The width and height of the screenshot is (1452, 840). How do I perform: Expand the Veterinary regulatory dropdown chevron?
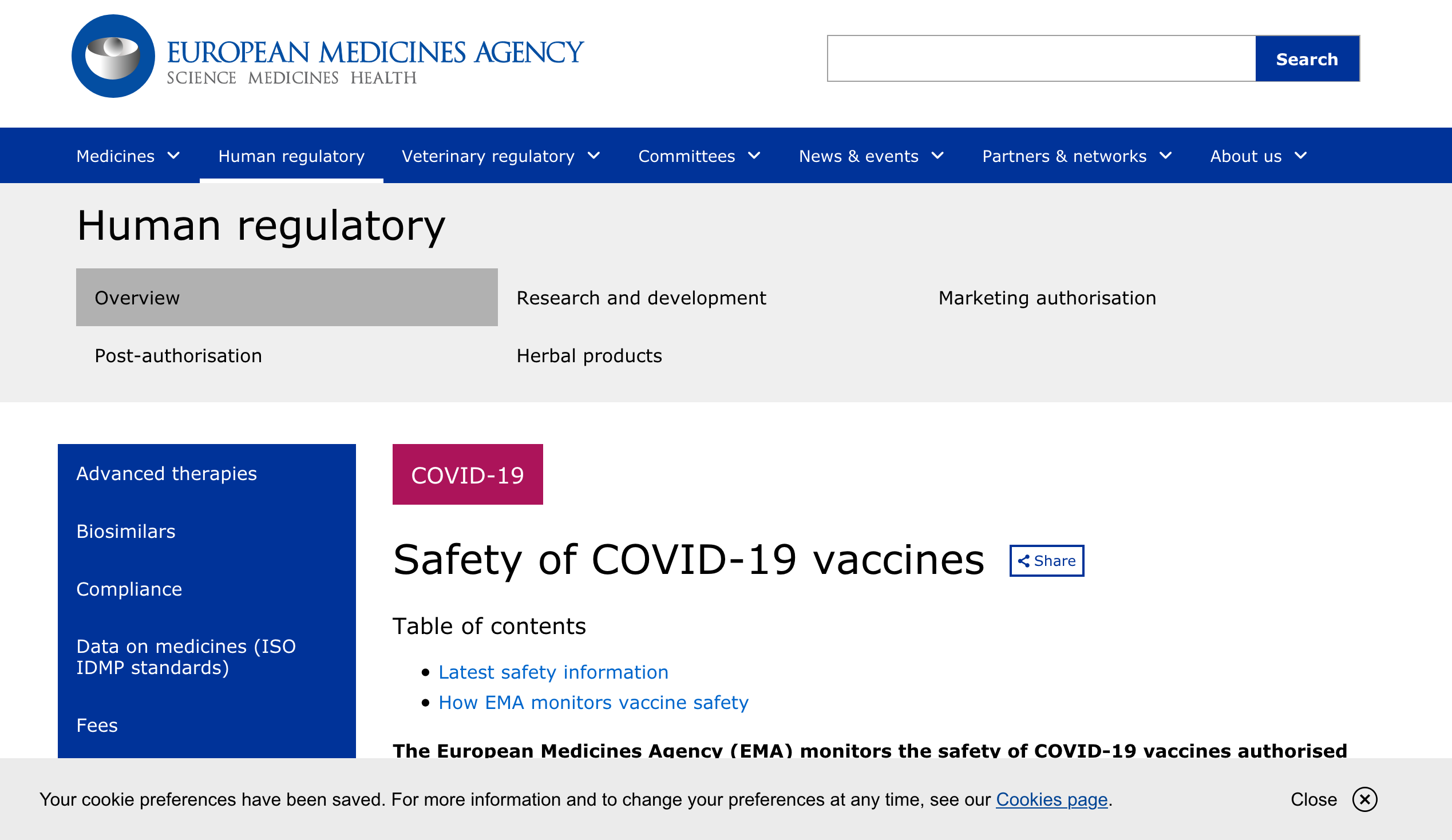point(594,156)
